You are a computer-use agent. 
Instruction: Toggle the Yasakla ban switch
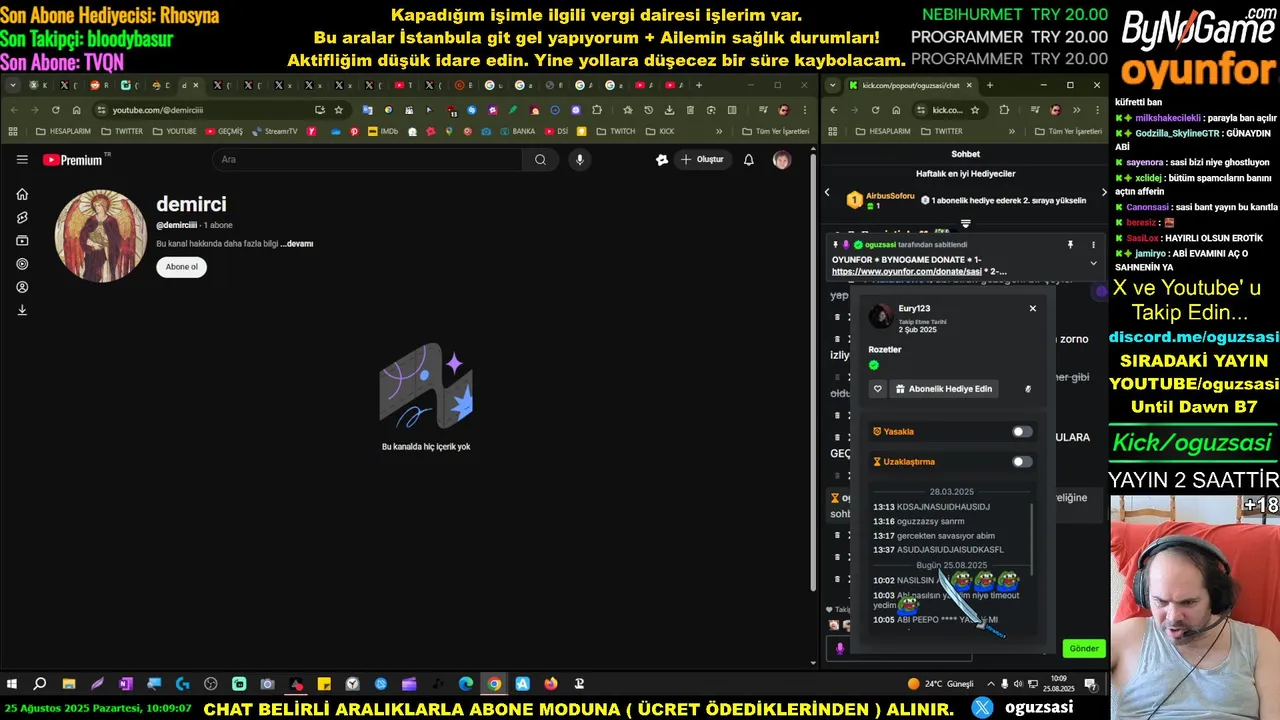tap(1022, 432)
